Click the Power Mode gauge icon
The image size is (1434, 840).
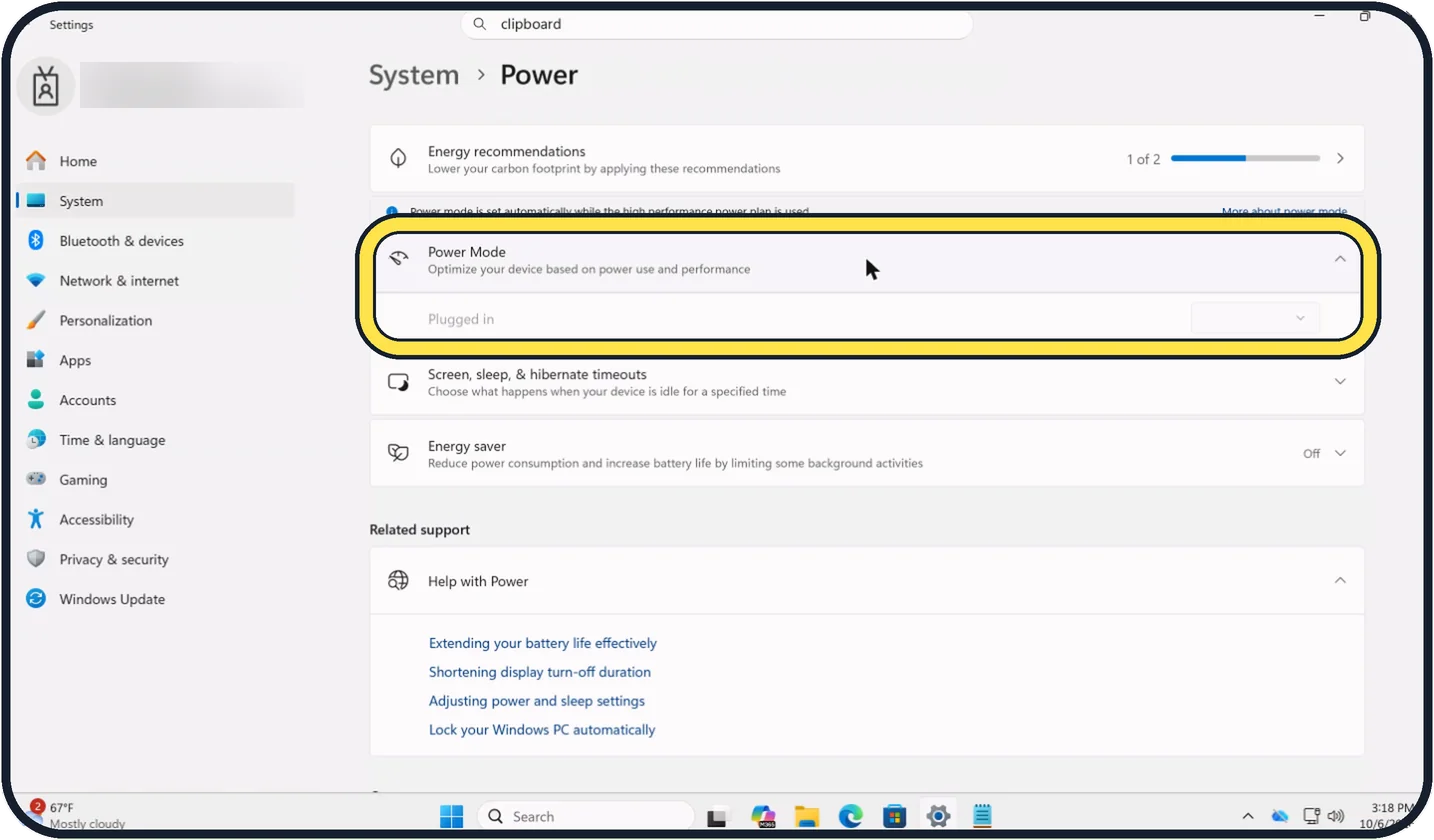pyautogui.click(x=398, y=260)
